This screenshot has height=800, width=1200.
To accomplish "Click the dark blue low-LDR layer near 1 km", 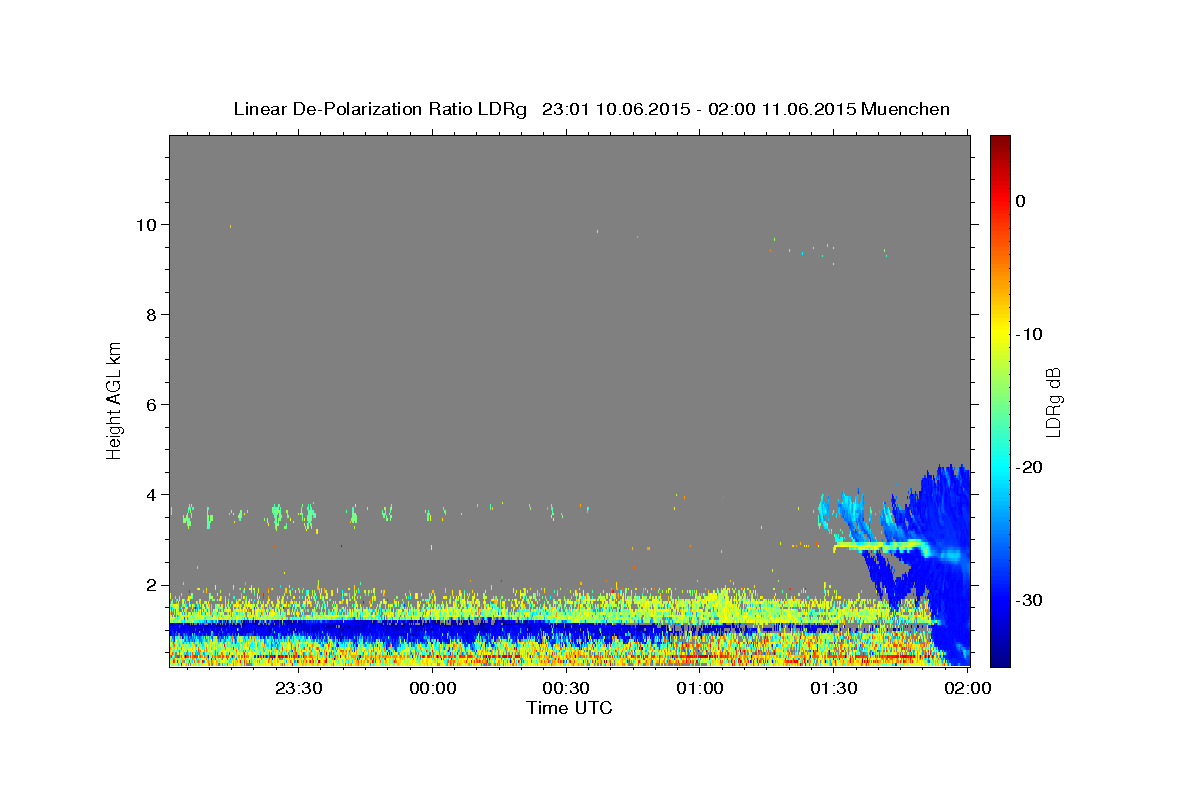I will point(400,630).
